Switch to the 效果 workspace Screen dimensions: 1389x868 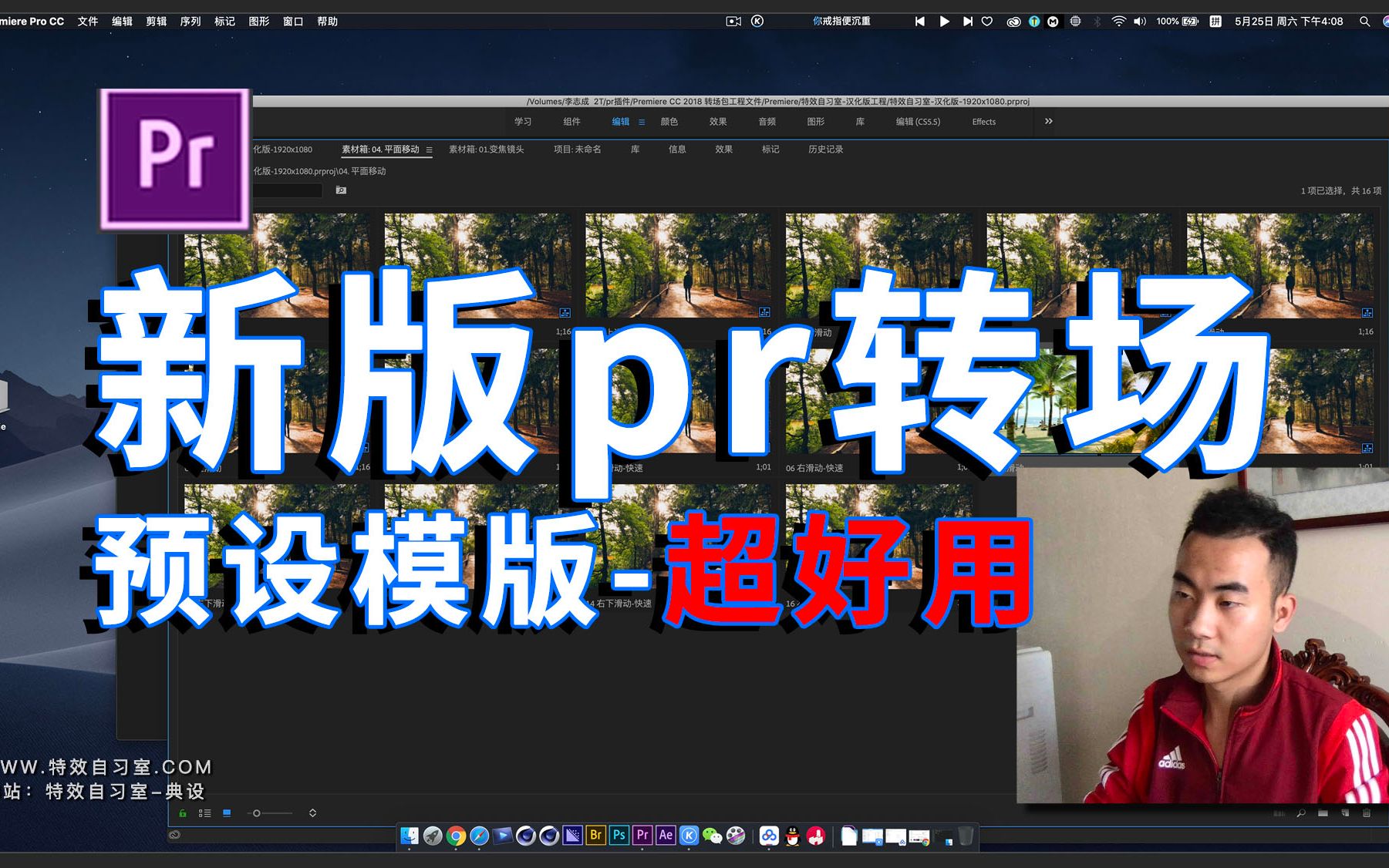[x=718, y=122]
